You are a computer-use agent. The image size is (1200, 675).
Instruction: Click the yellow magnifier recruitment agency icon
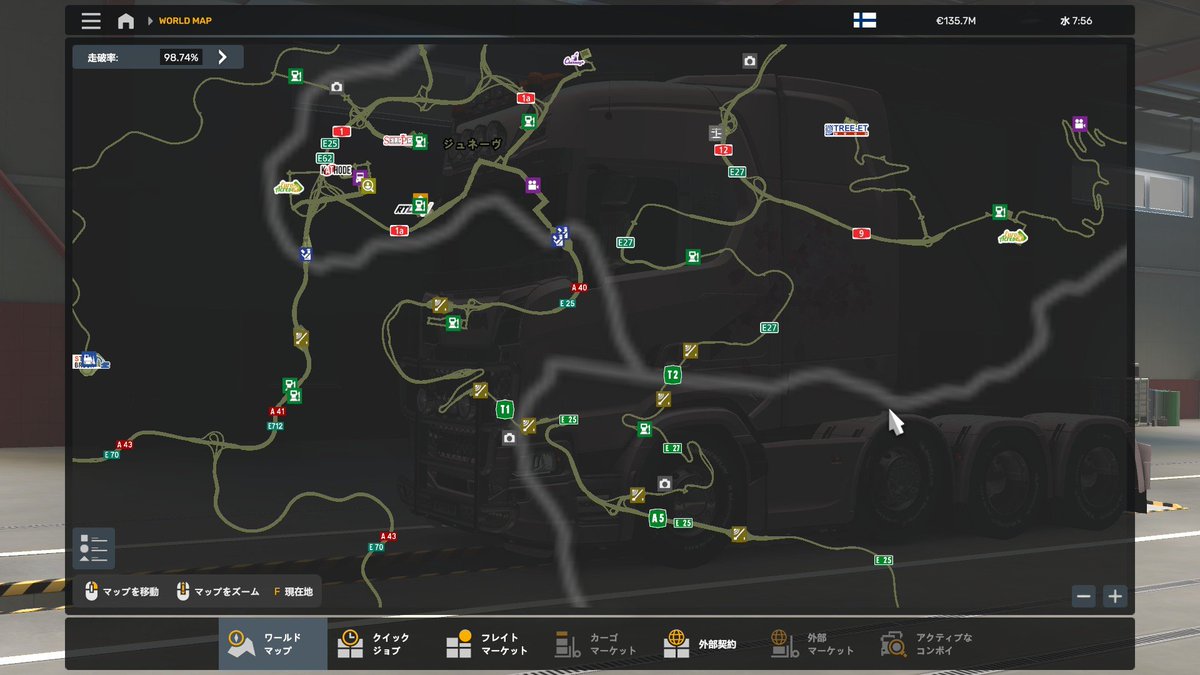[368, 185]
